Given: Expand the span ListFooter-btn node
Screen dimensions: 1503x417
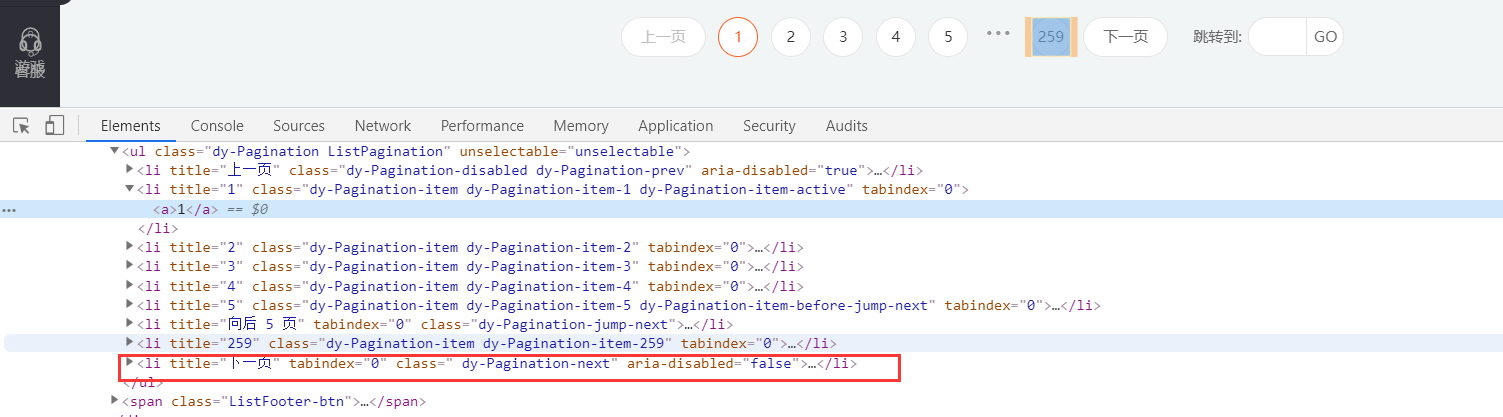Looking at the screenshot, I should pyautogui.click(x=114, y=401).
